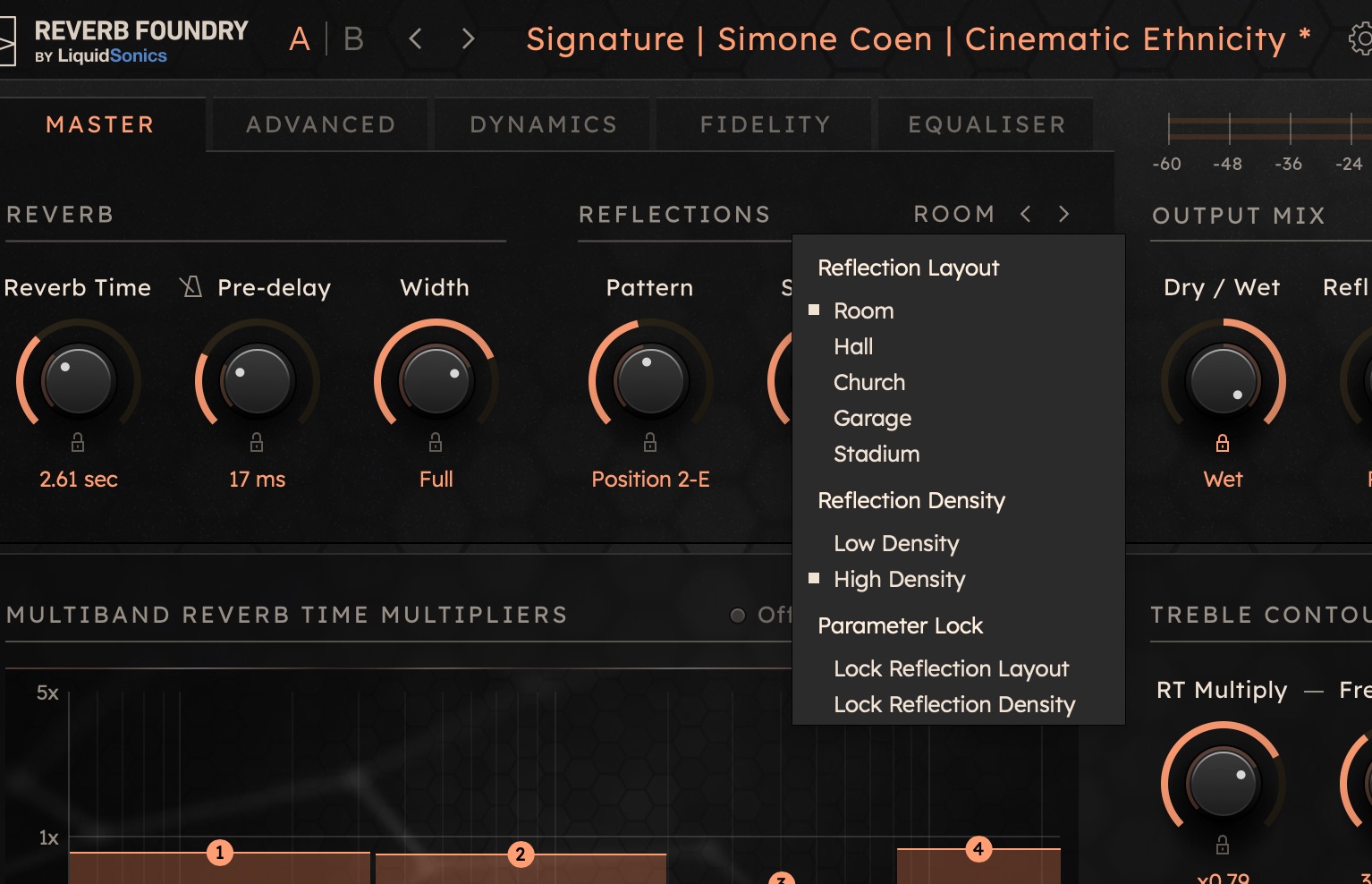Screen dimensions: 1372x884
Task: Select previous preset with left arrow
Action: point(415,39)
